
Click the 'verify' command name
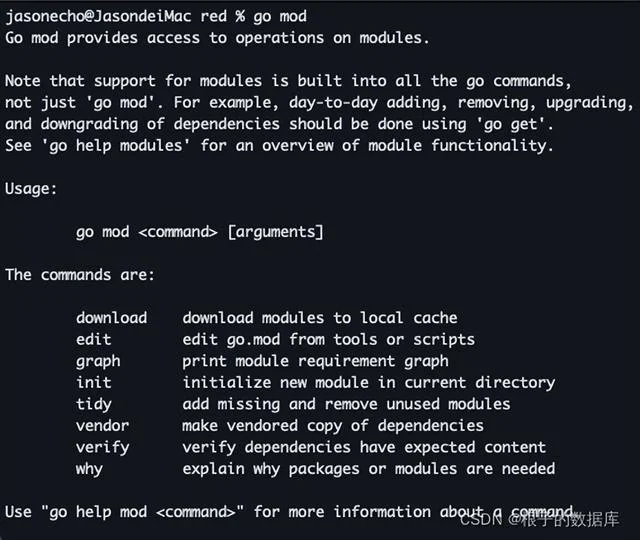[x=102, y=447]
